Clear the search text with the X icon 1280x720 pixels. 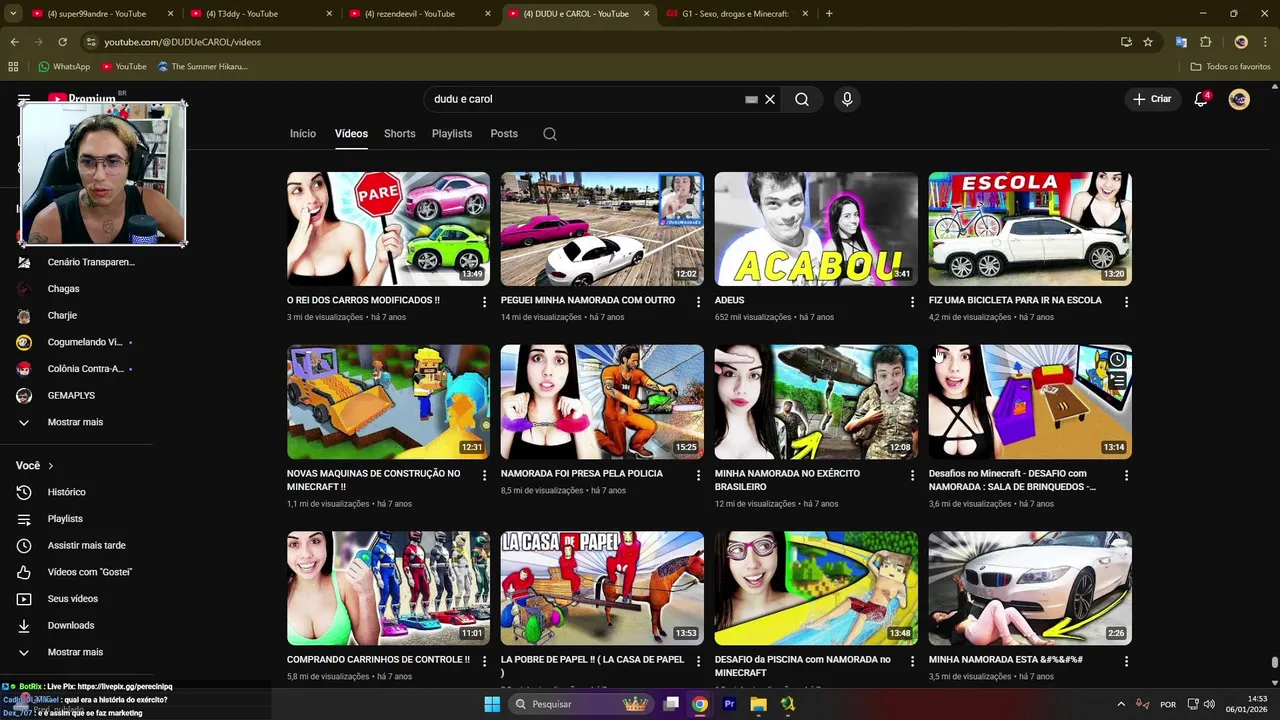(x=770, y=99)
